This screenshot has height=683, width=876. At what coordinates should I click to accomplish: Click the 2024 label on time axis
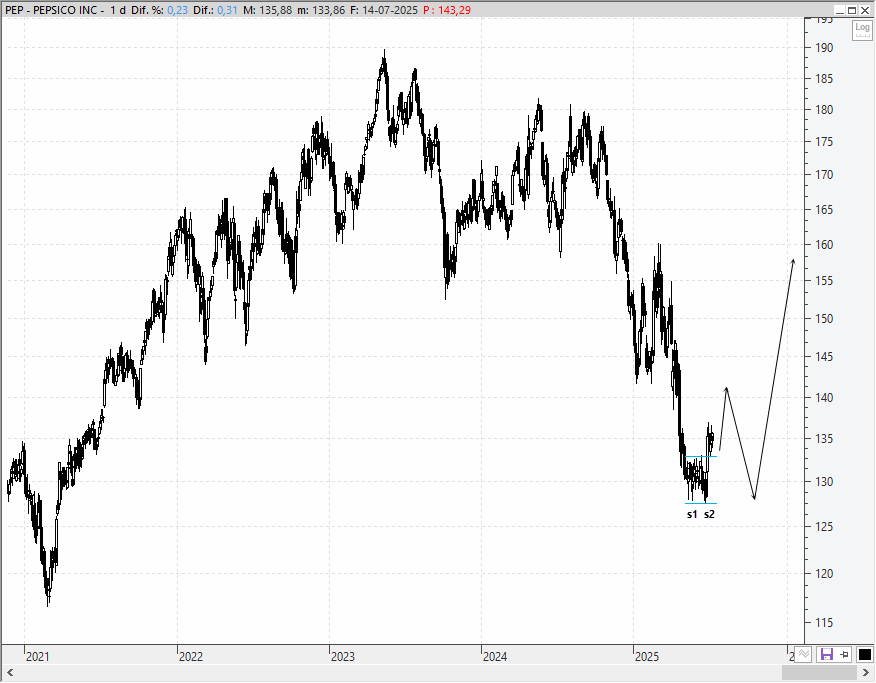[495, 657]
